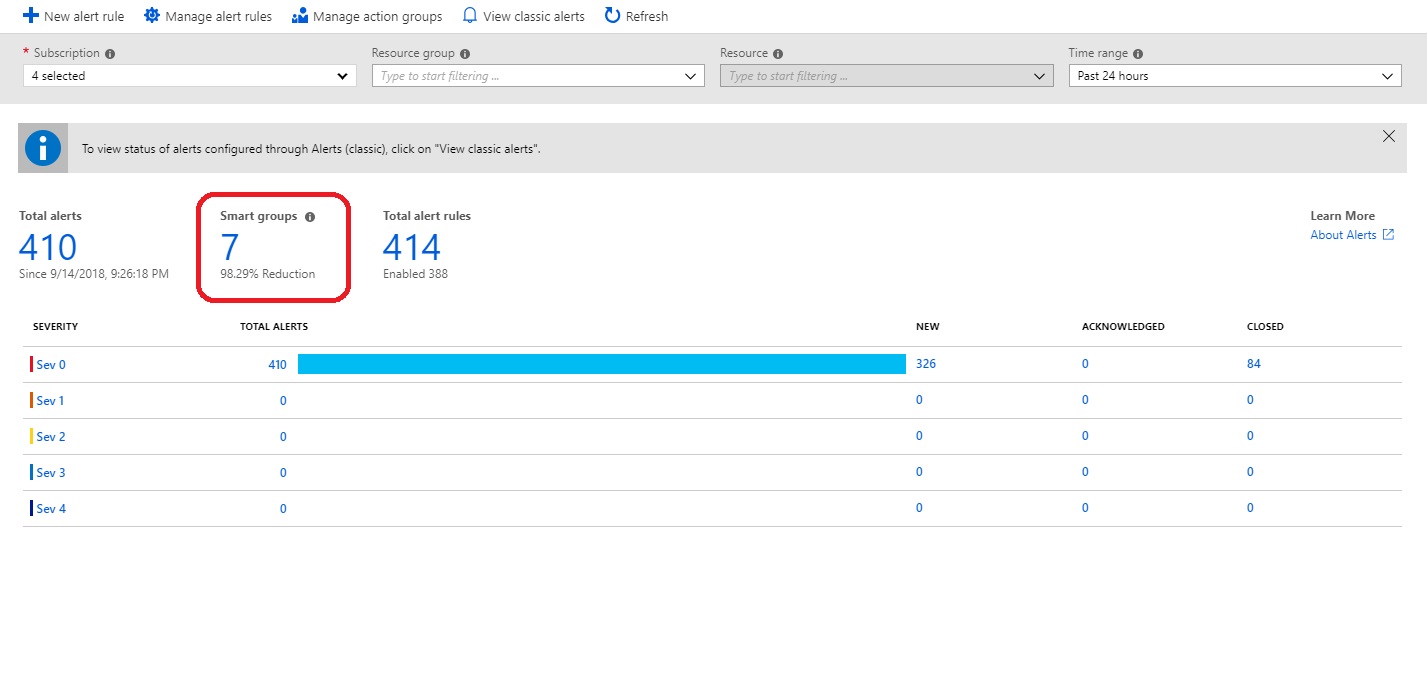
Task: Click info icon next to Resource group label
Action: coord(465,54)
